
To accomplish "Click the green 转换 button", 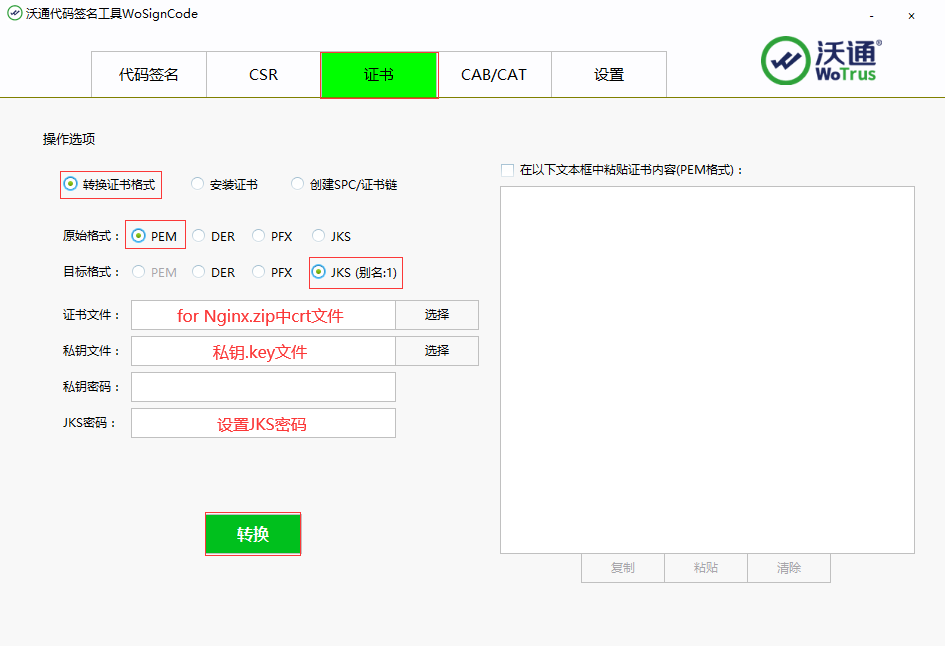I will [x=252, y=533].
